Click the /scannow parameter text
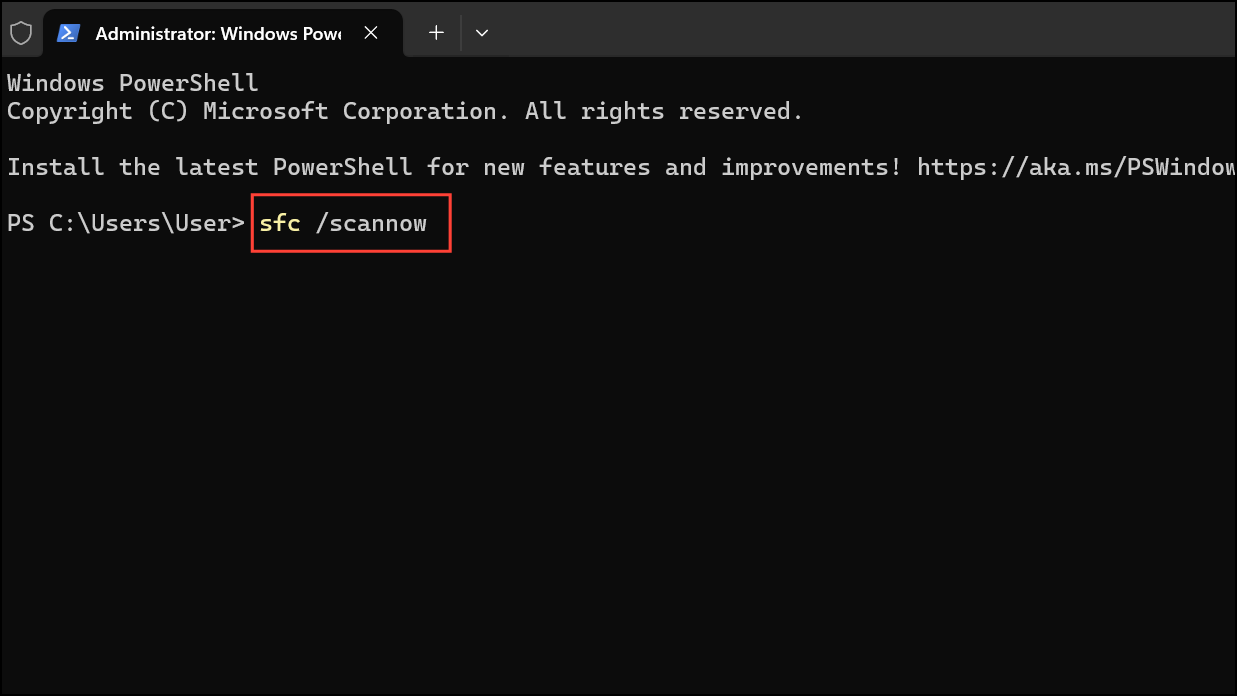Screen dimensions: 1237x696 pos(371,223)
